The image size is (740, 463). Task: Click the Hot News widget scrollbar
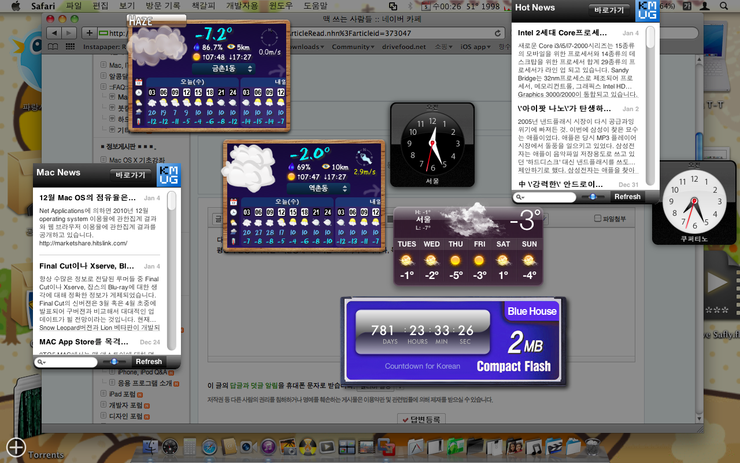coord(650,106)
